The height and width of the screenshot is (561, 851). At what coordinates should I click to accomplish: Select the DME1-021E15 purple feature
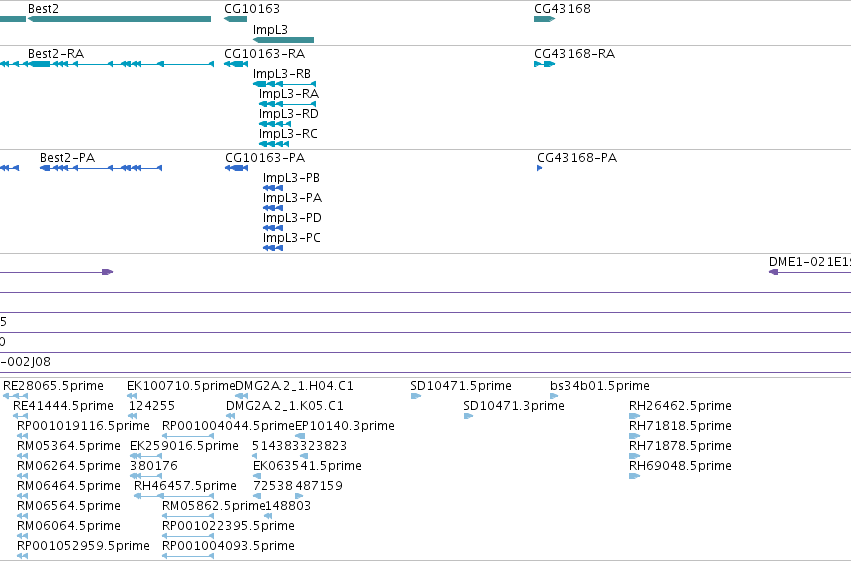pyautogui.click(x=810, y=272)
